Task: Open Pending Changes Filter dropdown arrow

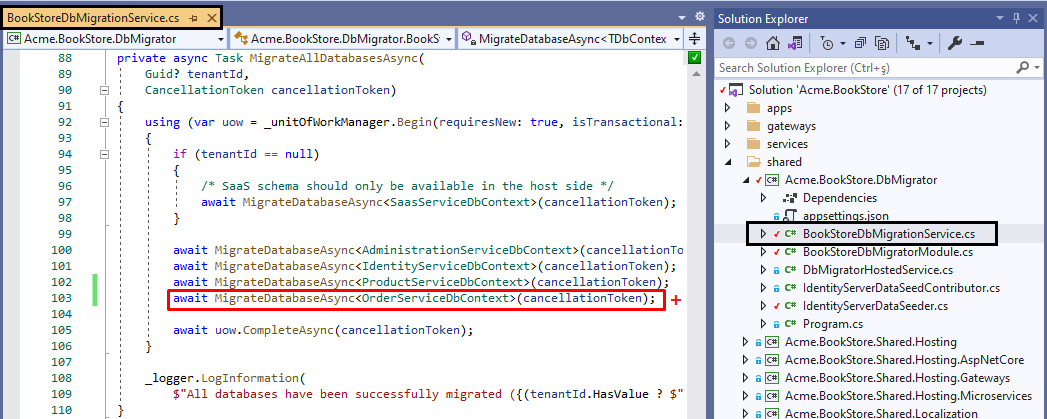Action: pyautogui.click(x=843, y=43)
